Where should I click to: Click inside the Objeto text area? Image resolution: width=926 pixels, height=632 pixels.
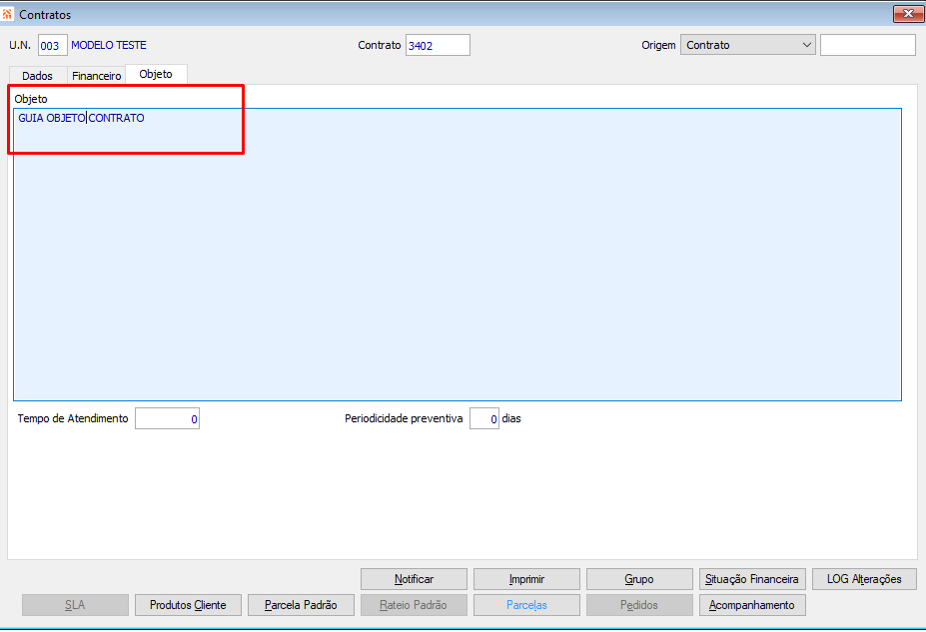point(457,255)
